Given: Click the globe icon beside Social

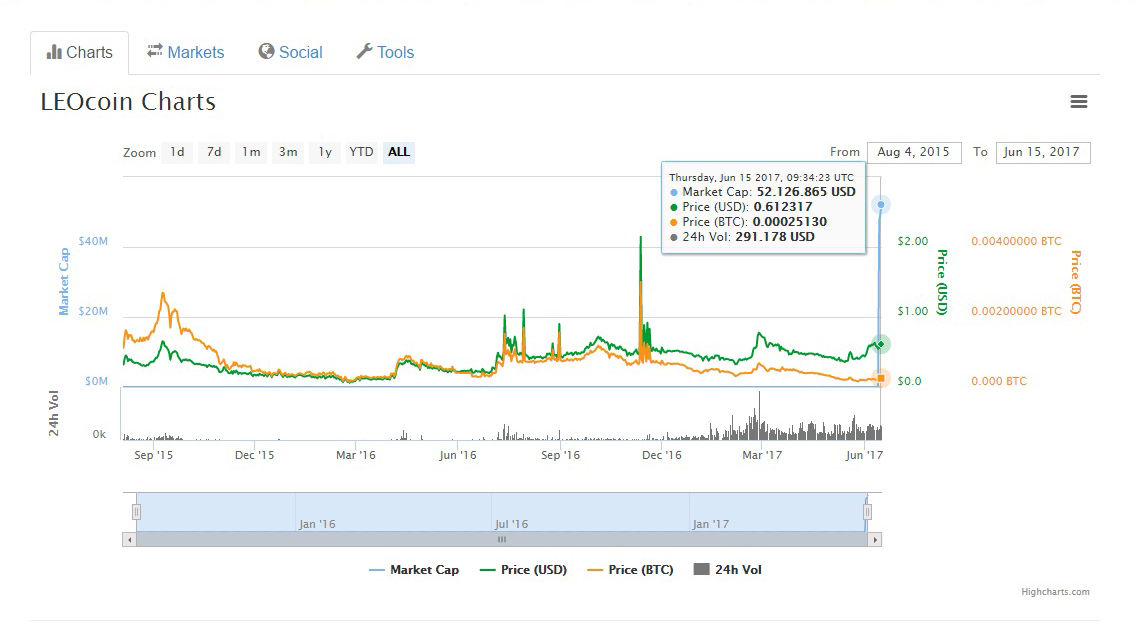Looking at the screenshot, I should tap(266, 51).
